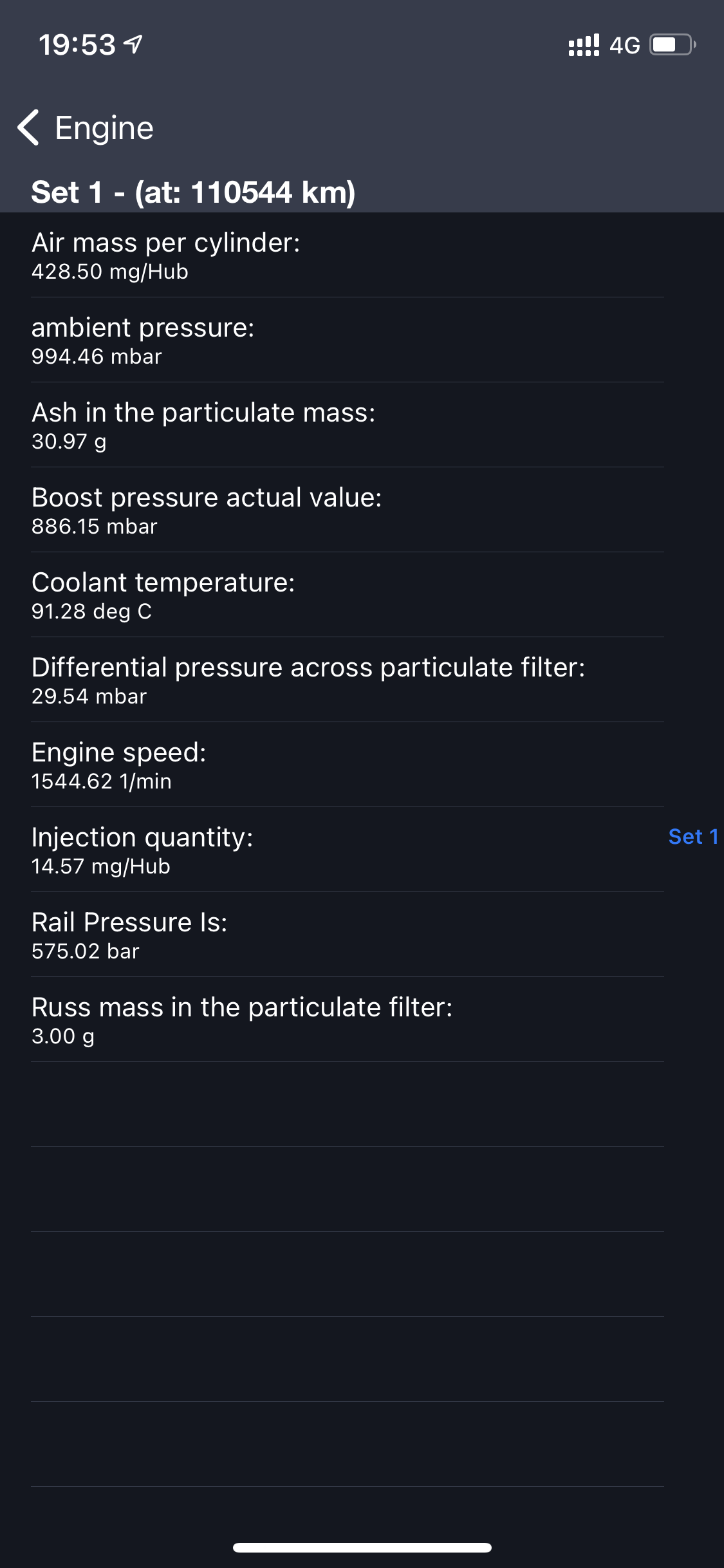This screenshot has width=724, height=1568.
Task: Tap the Rail Pressure Is row
Action: click(x=348, y=936)
